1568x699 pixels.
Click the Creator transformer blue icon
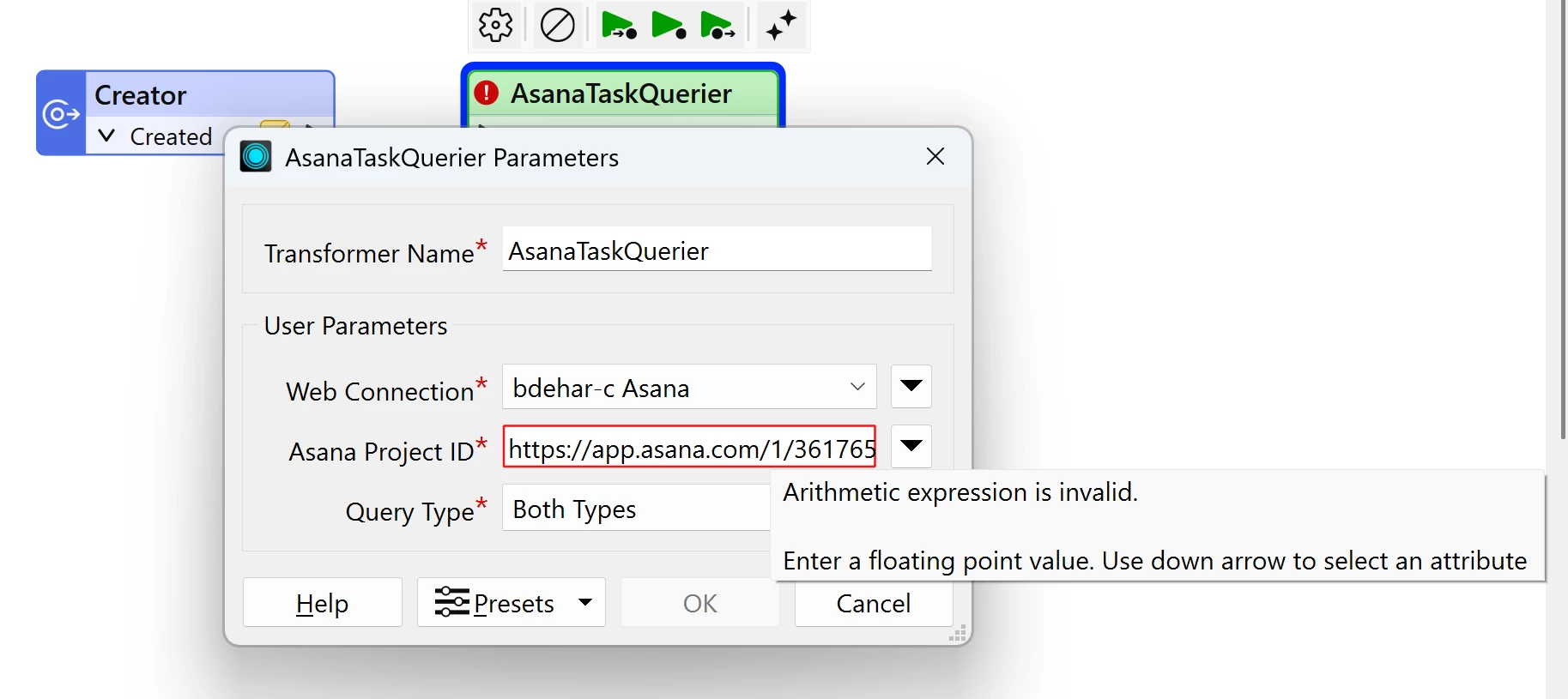[61, 113]
